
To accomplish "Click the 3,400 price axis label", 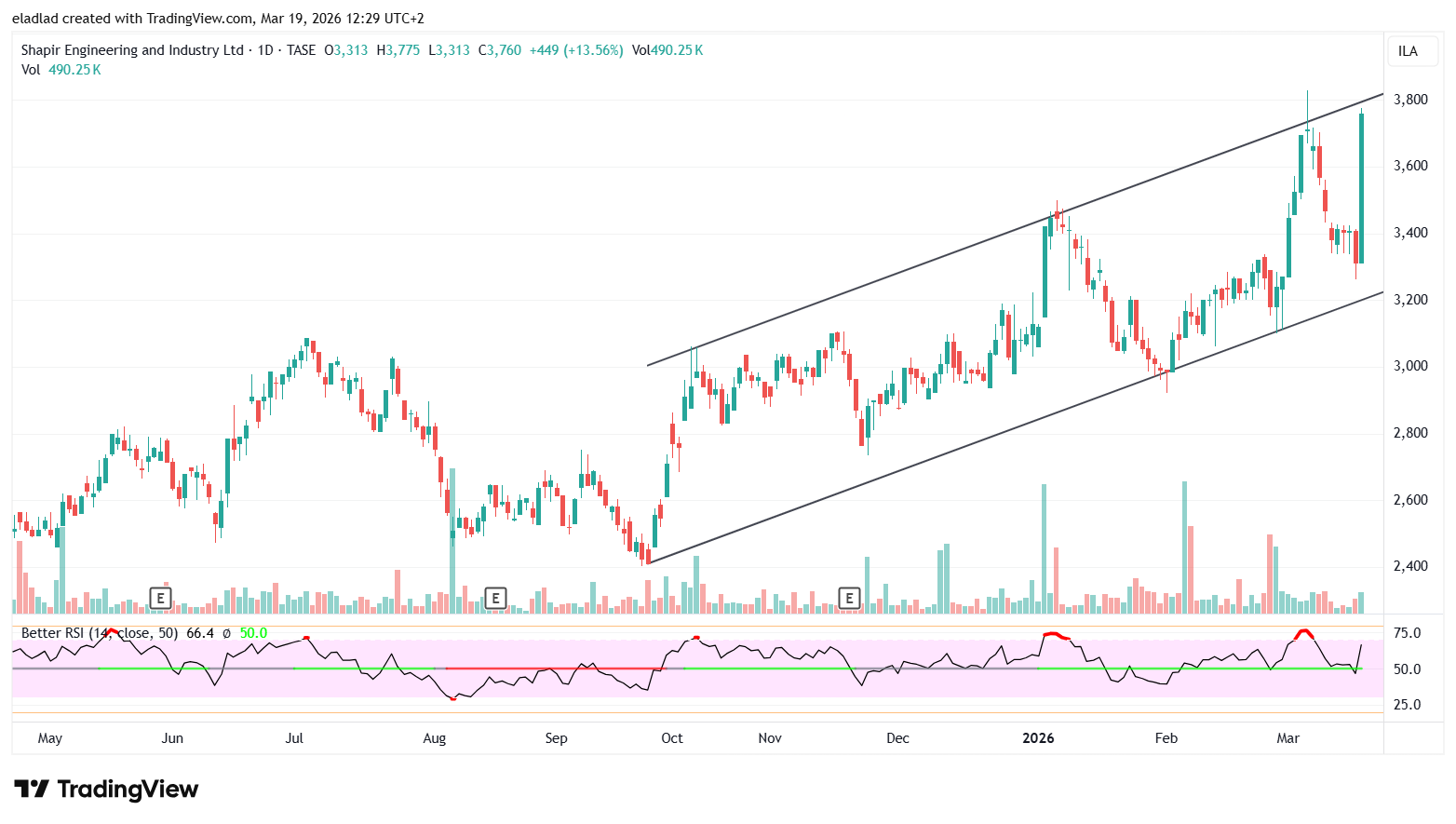I will pyautogui.click(x=1410, y=233).
